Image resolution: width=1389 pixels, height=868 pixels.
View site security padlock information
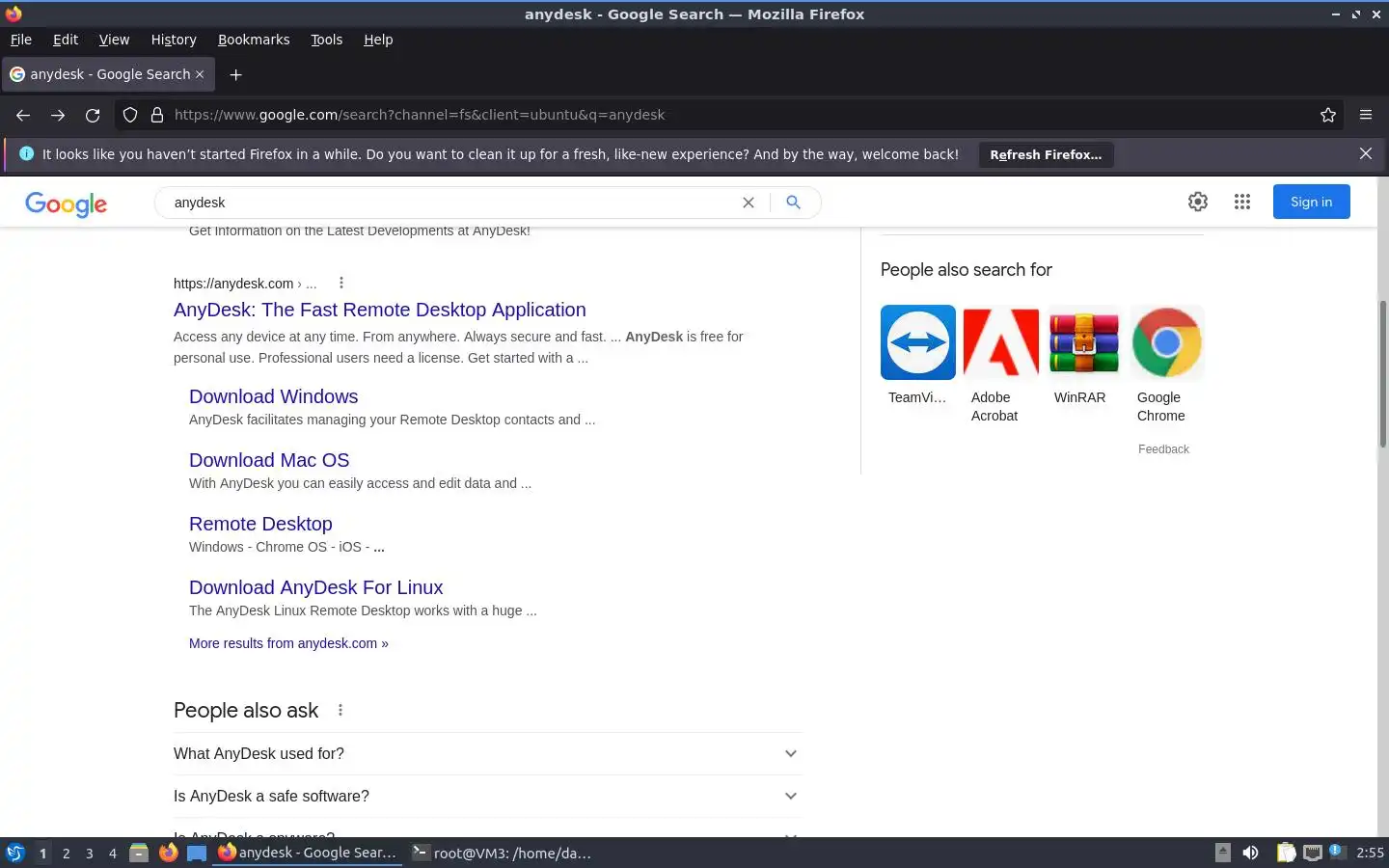pos(157,115)
